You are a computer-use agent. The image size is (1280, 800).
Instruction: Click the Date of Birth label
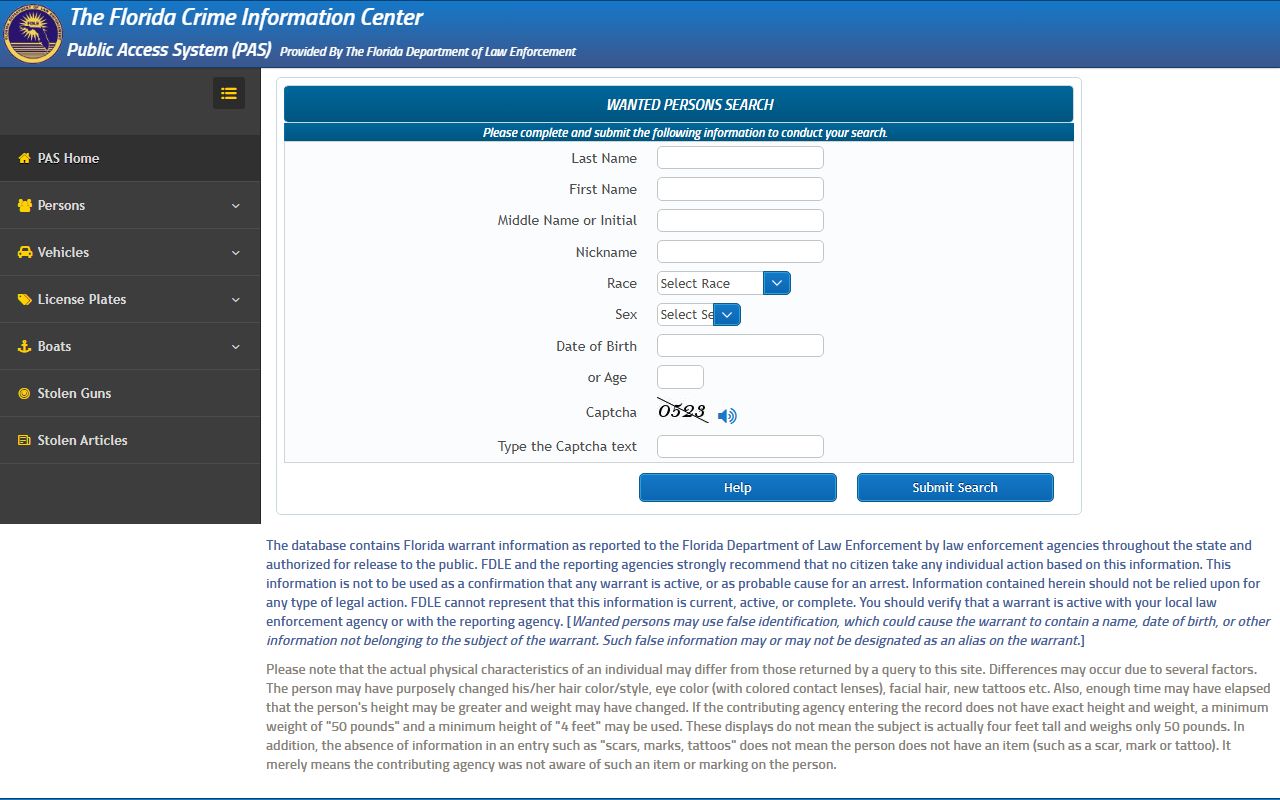tap(596, 346)
